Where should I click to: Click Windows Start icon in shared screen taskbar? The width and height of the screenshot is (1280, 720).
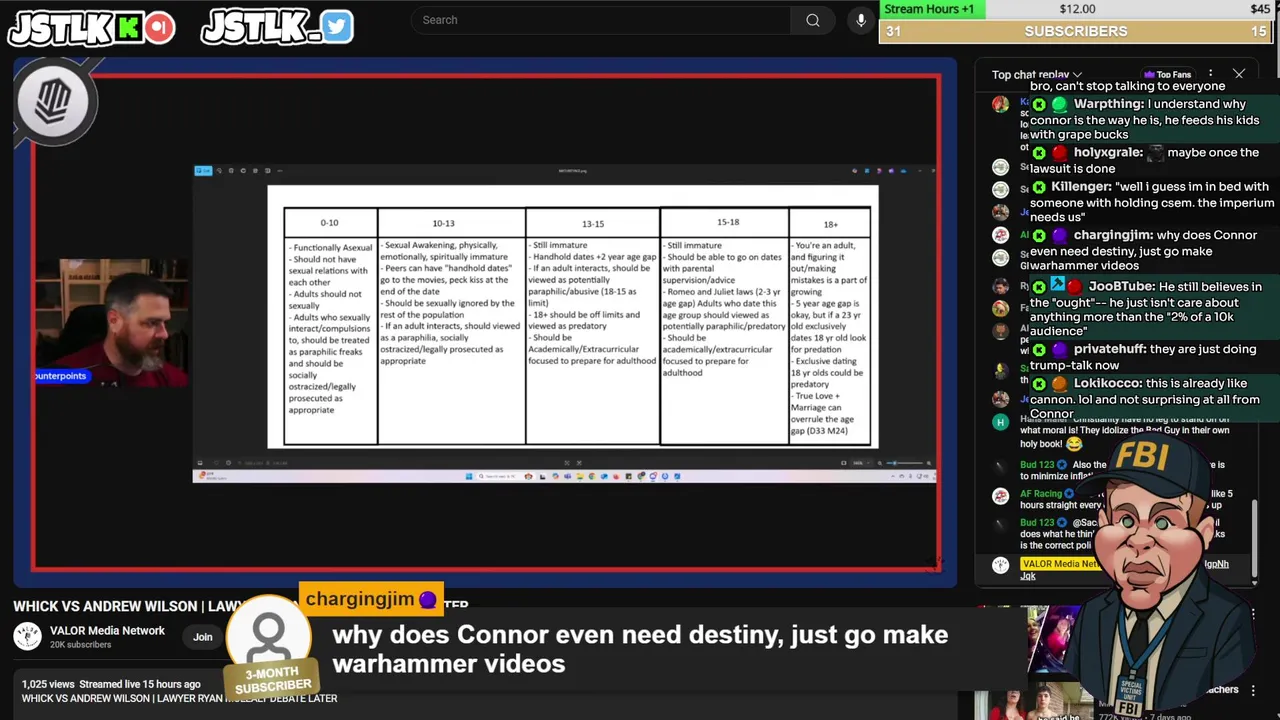tap(469, 476)
